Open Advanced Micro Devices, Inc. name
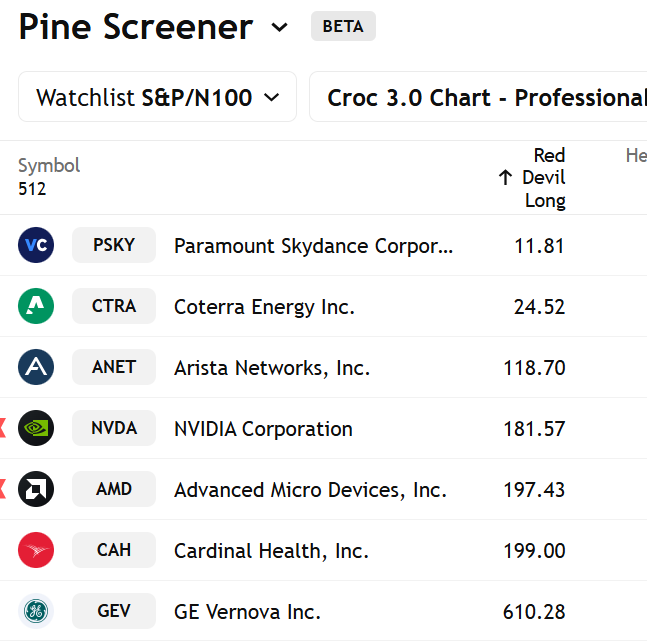 pos(310,490)
